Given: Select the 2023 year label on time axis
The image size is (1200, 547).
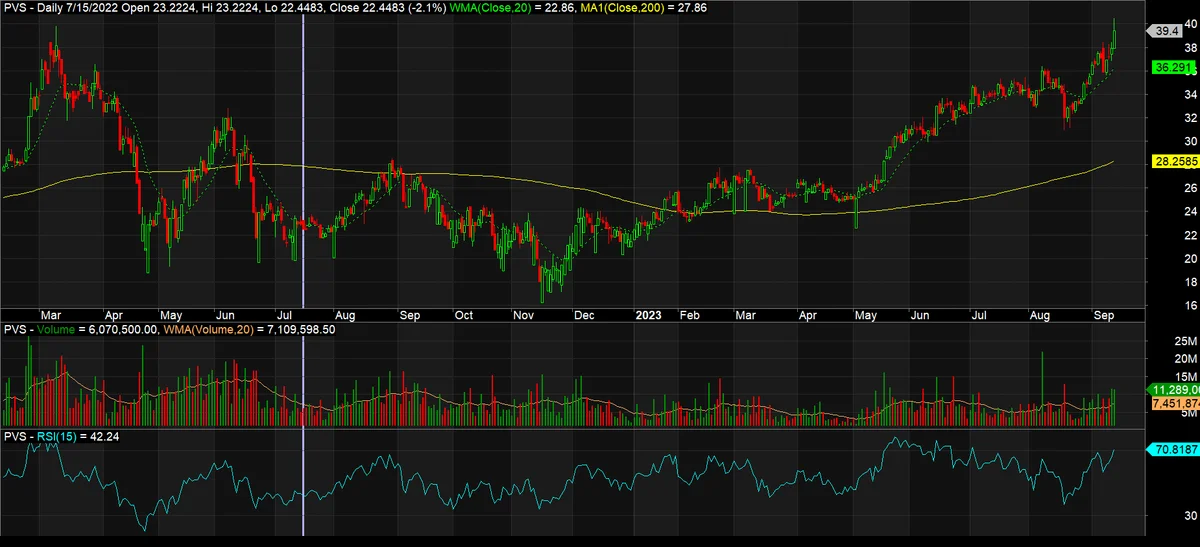Looking at the screenshot, I should coord(648,314).
